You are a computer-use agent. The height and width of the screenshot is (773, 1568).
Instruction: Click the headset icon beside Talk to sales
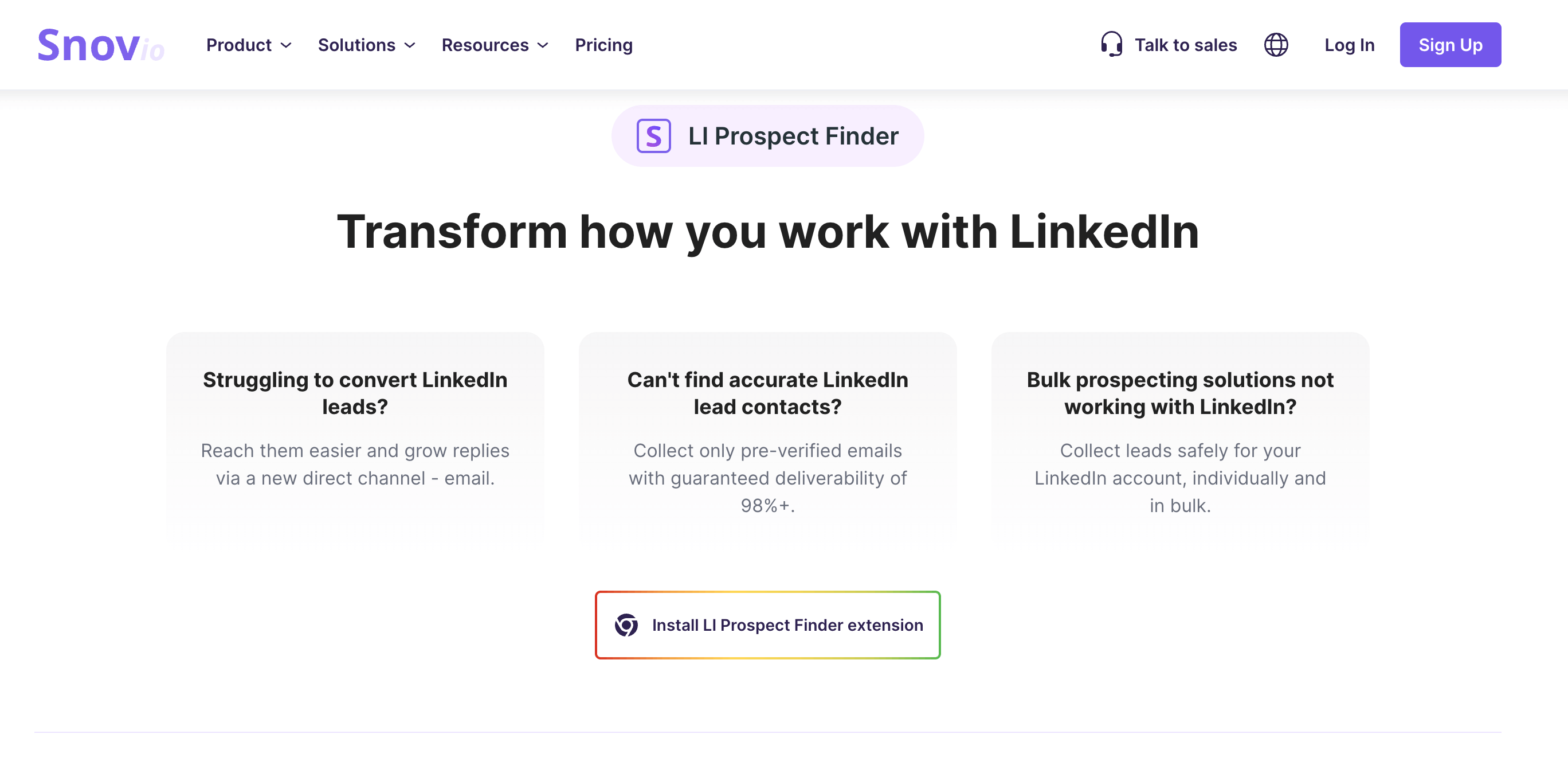pos(1111,45)
